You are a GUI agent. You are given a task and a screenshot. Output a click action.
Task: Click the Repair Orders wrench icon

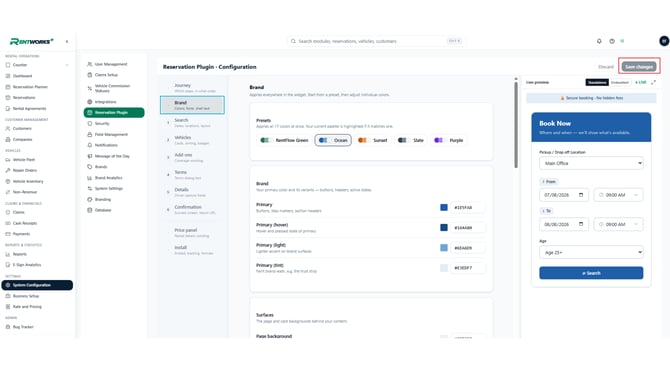(8, 170)
